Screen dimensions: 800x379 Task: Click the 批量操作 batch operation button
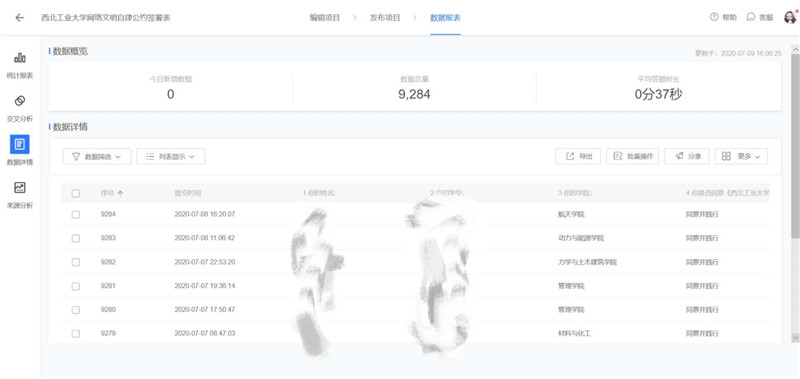pos(633,157)
